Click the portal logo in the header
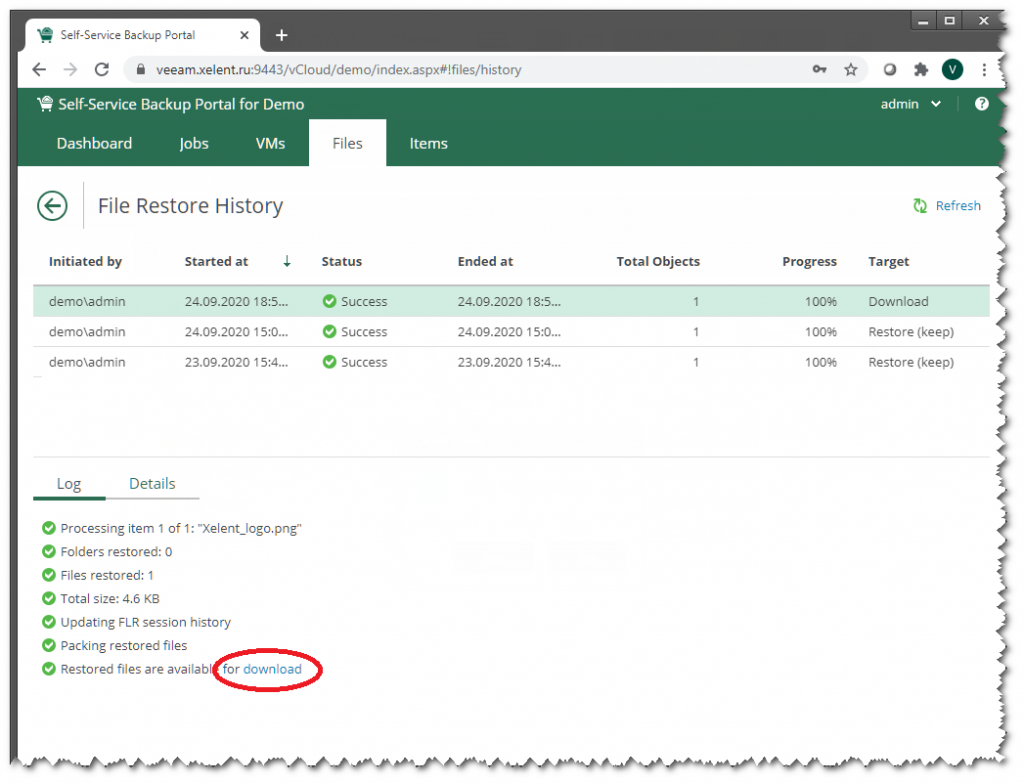 [x=44, y=104]
